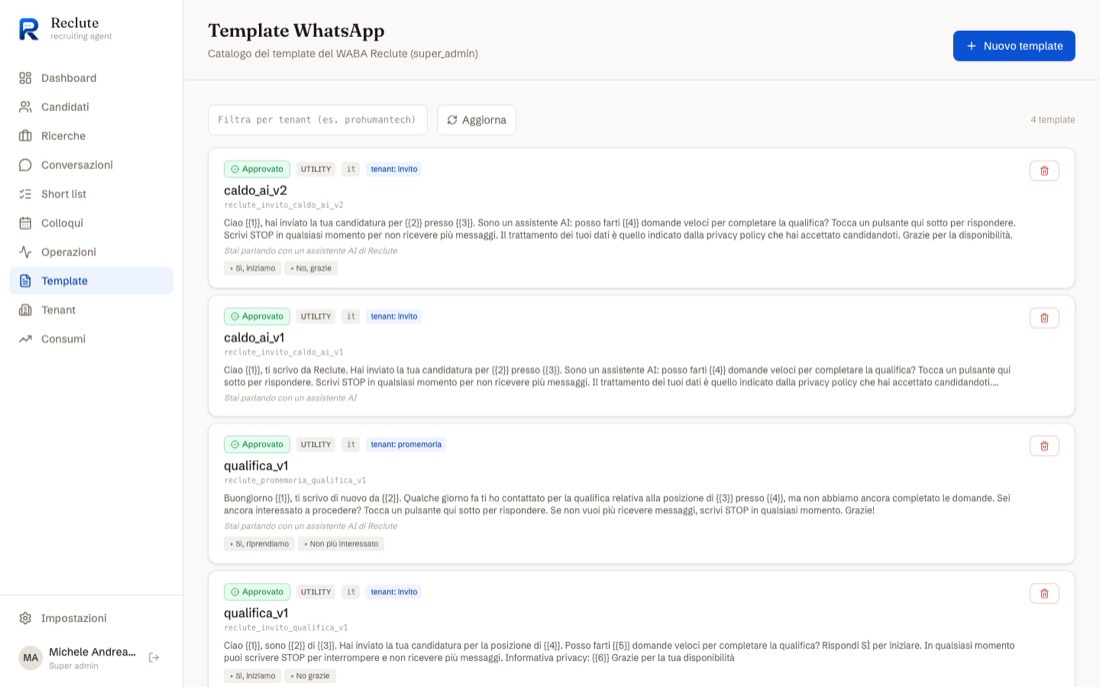This screenshot has height=687, width=1100.
Task: Click the Tenant building icon
Action: point(25,309)
